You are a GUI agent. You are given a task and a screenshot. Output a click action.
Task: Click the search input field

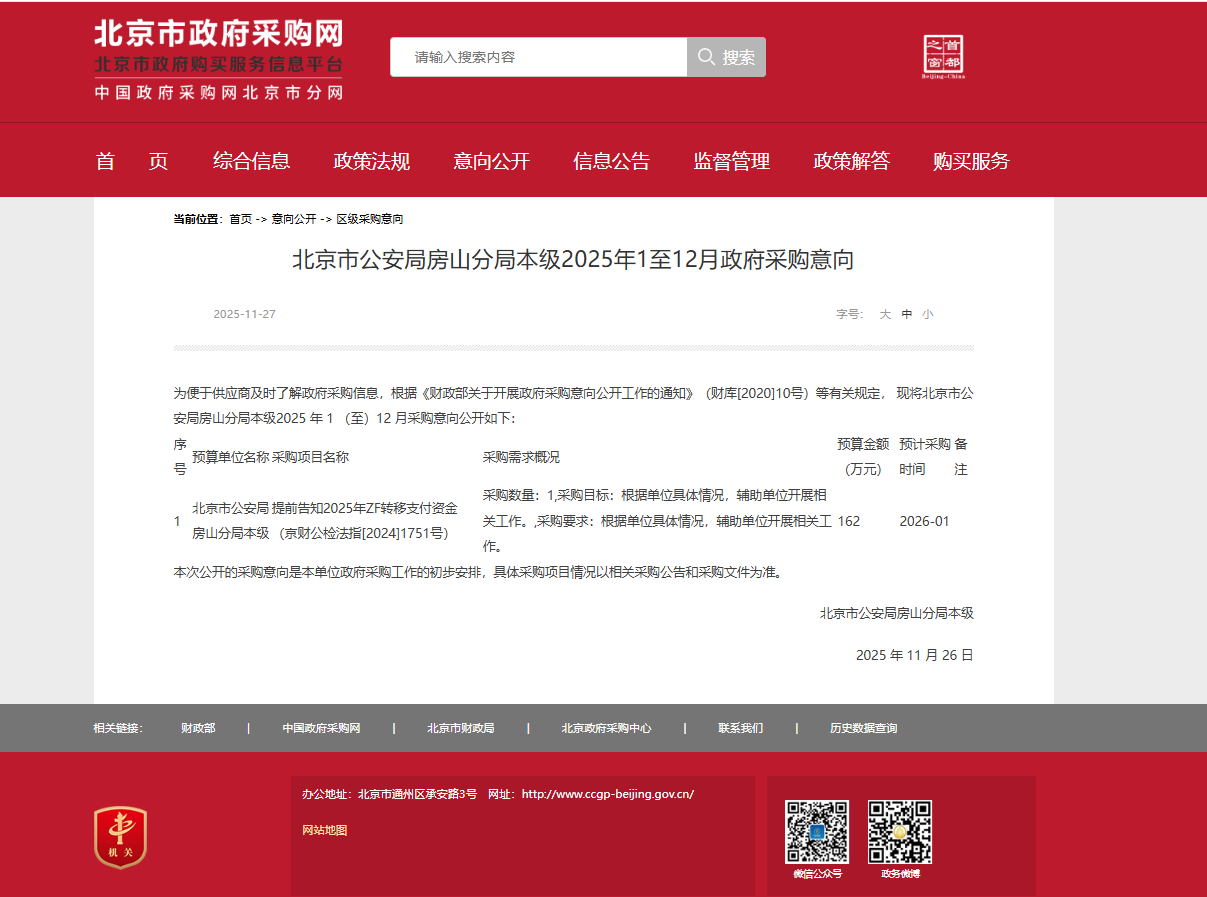(x=540, y=57)
